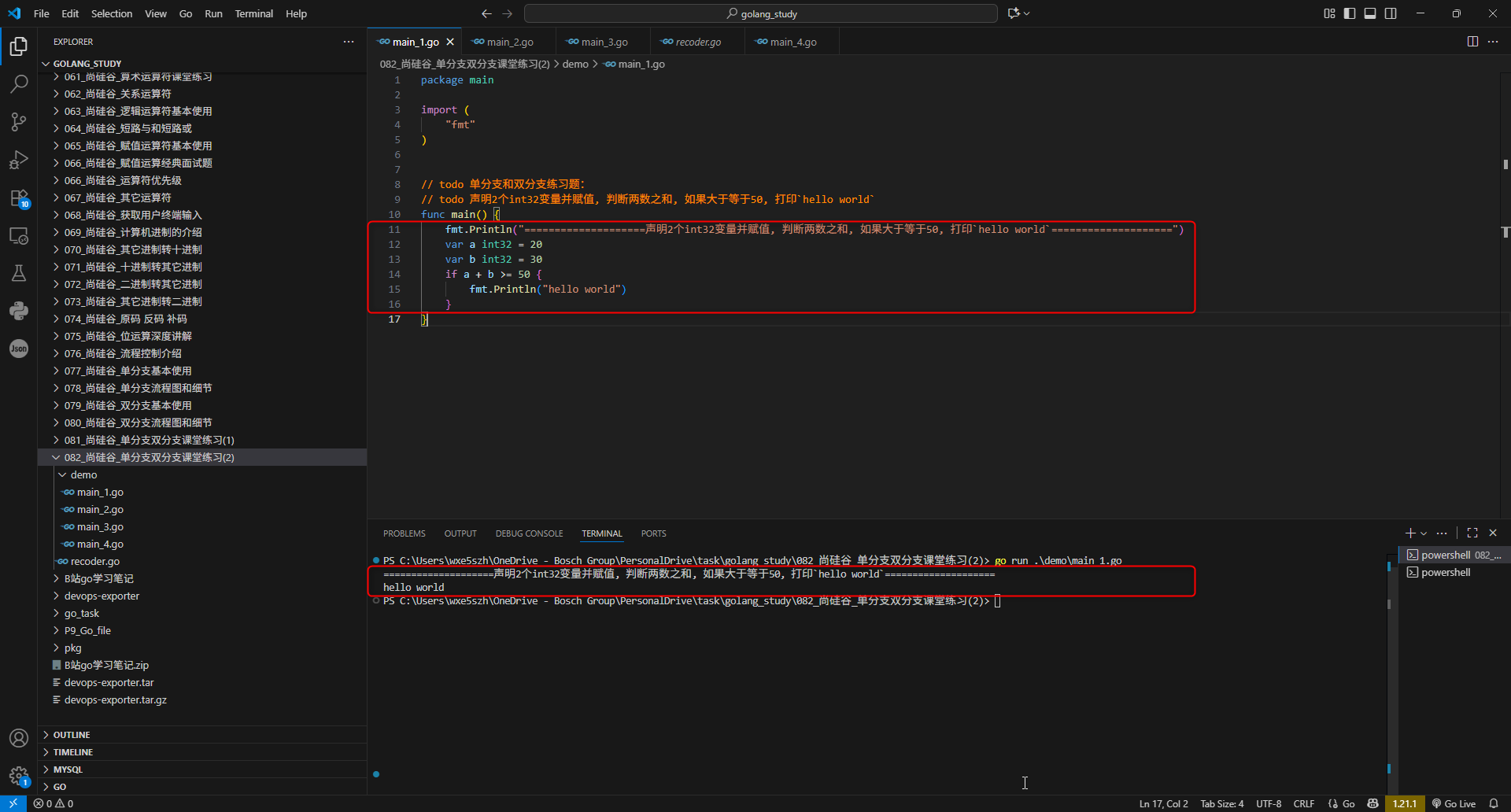Toggle the bottom panel visibility

click(1370, 13)
